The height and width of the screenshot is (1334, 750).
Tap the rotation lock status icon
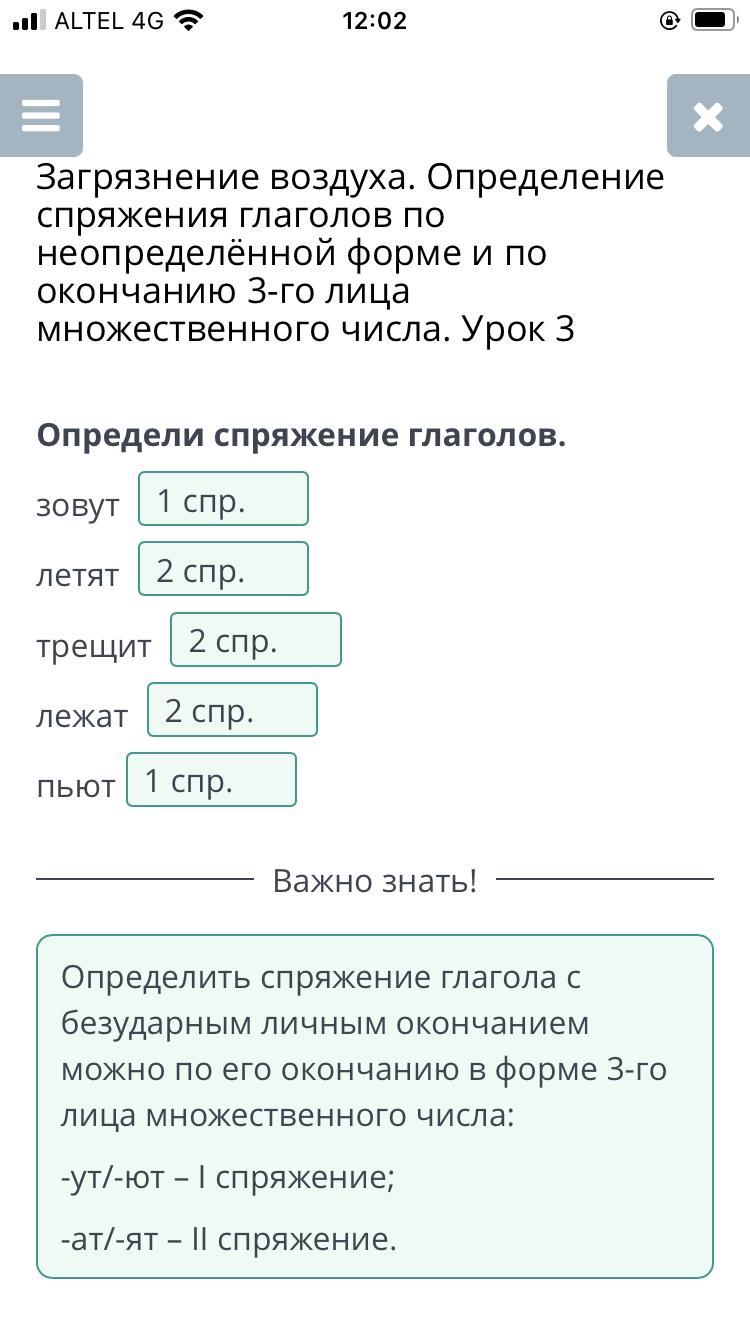click(x=670, y=20)
